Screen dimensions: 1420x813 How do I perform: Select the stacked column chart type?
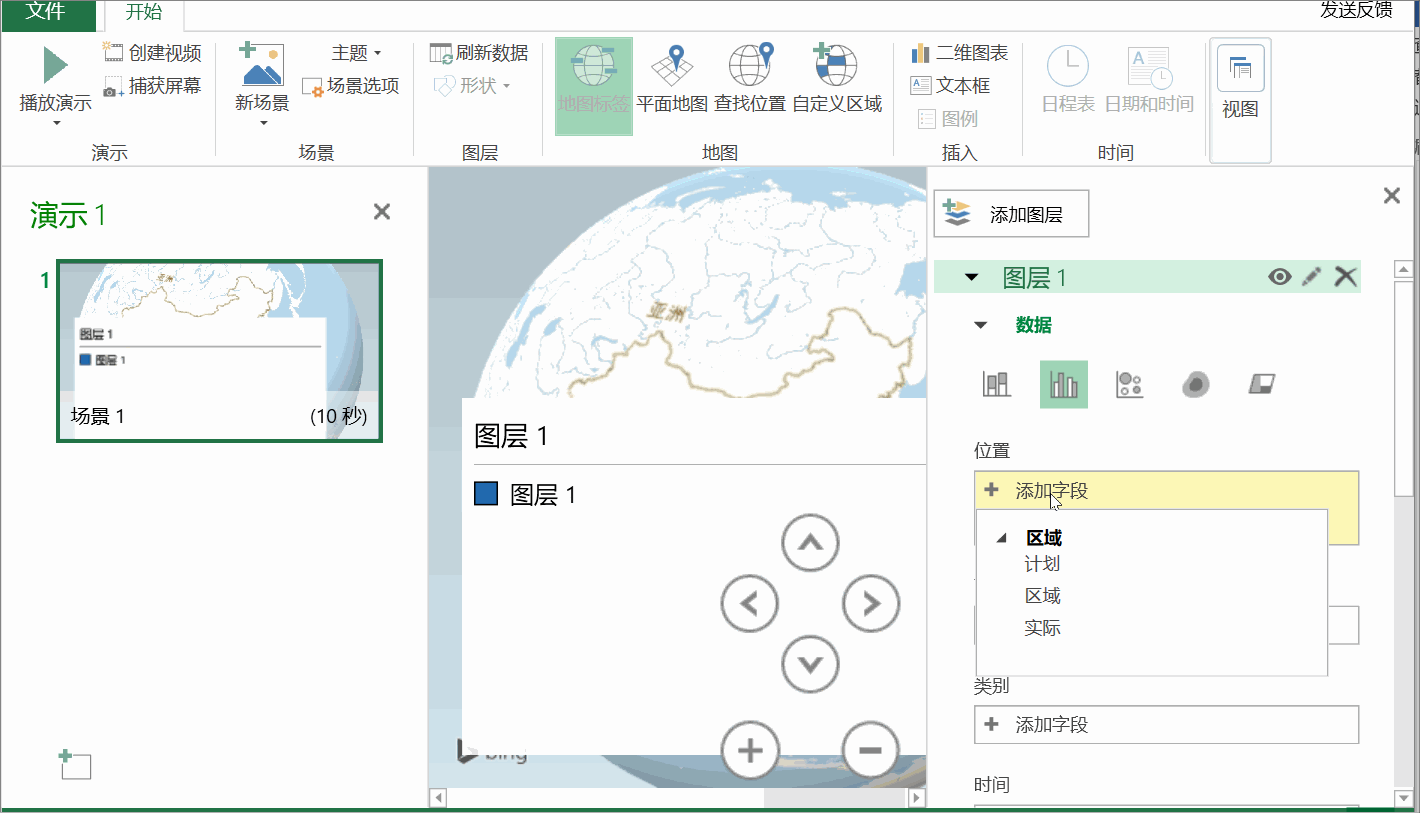[x=996, y=385]
